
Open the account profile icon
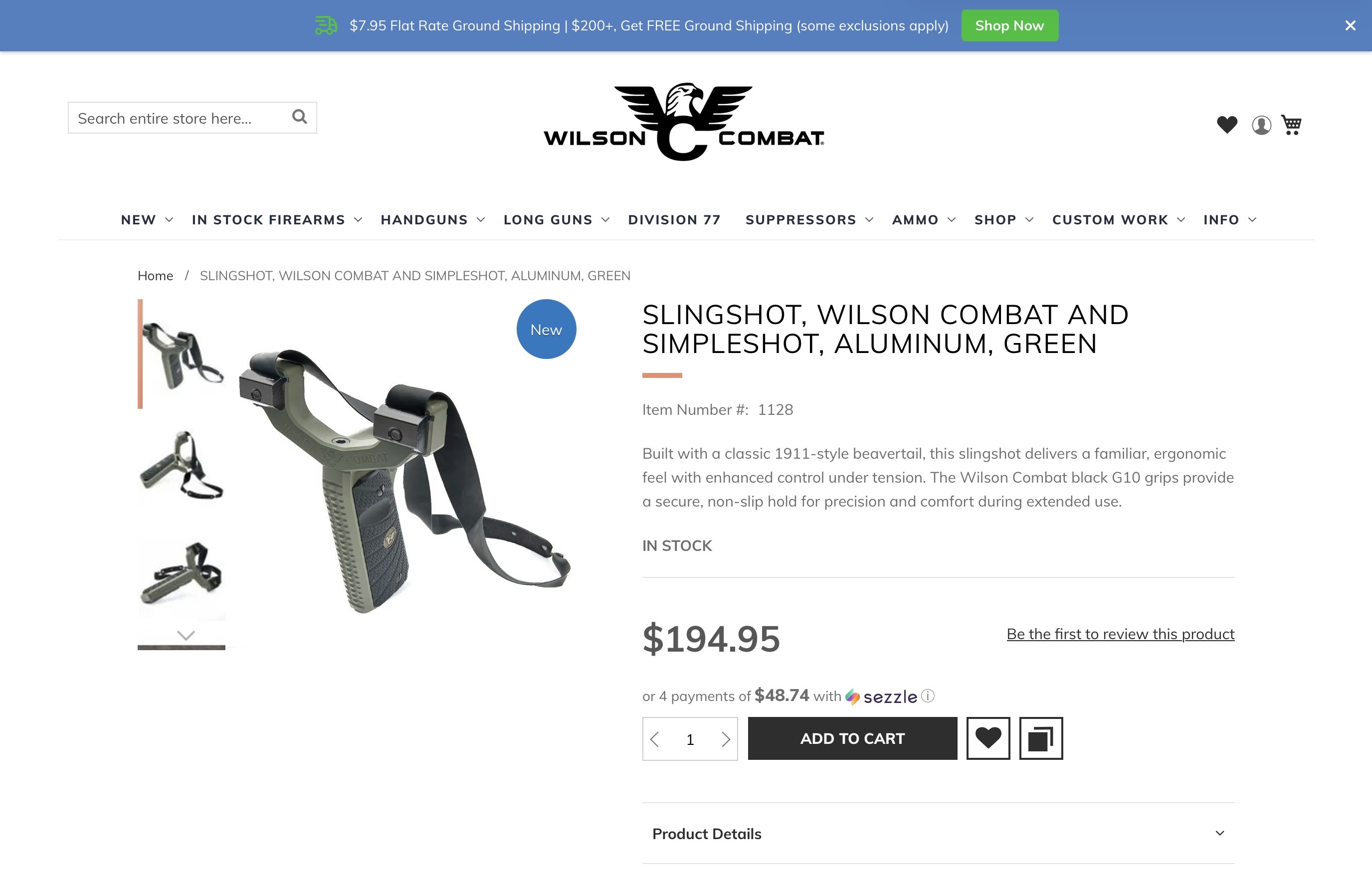(1261, 125)
